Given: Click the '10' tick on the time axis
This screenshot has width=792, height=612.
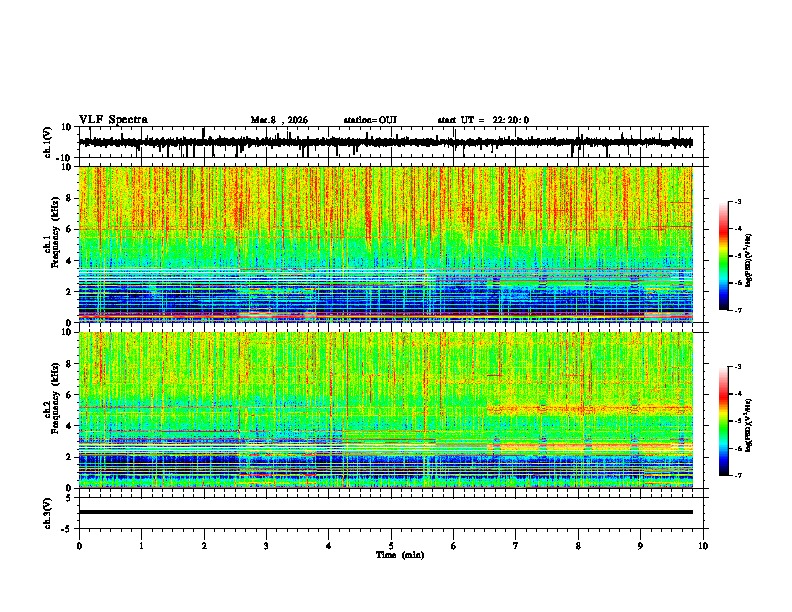Looking at the screenshot, I should [x=703, y=546].
